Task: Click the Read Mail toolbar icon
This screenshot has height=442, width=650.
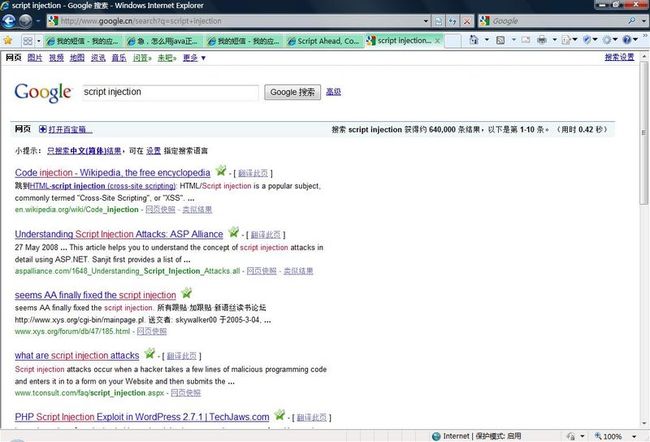Action: [526, 40]
